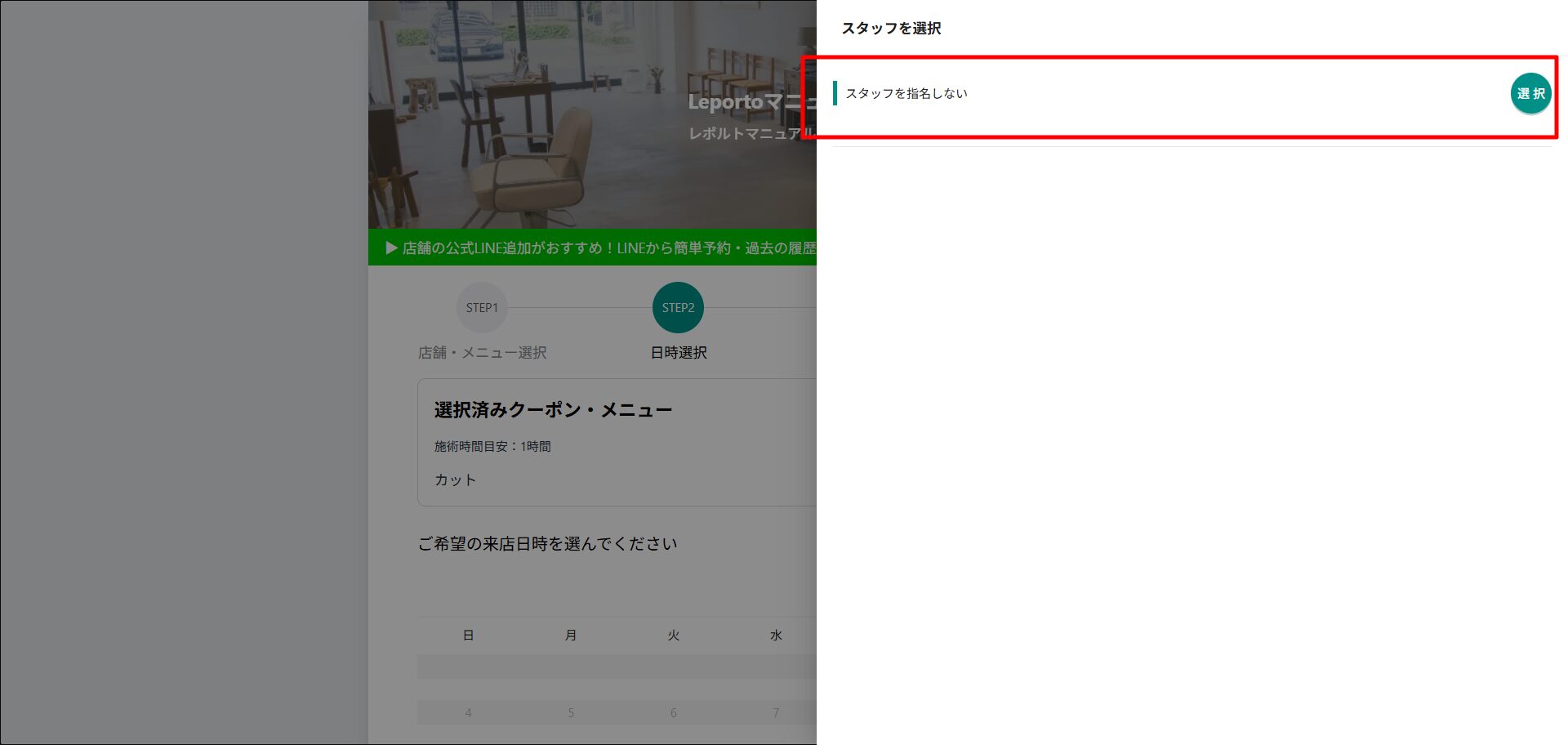Select day 7 in the calendar

[x=776, y=713]
